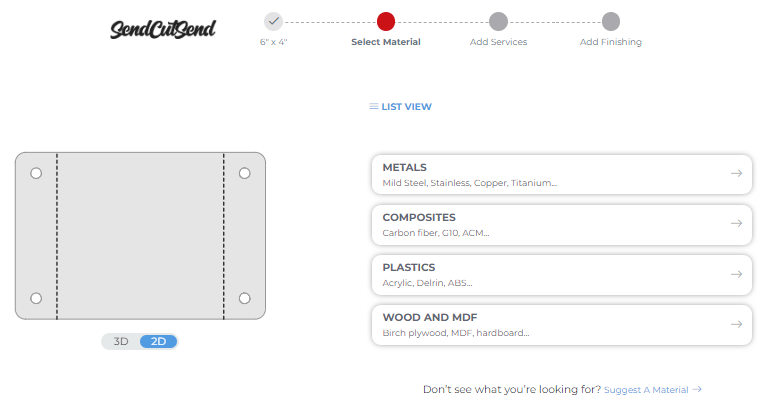Click the part preview thumbnail
The width and height of the screenshot is (774, 412).
tap(140, 236)
